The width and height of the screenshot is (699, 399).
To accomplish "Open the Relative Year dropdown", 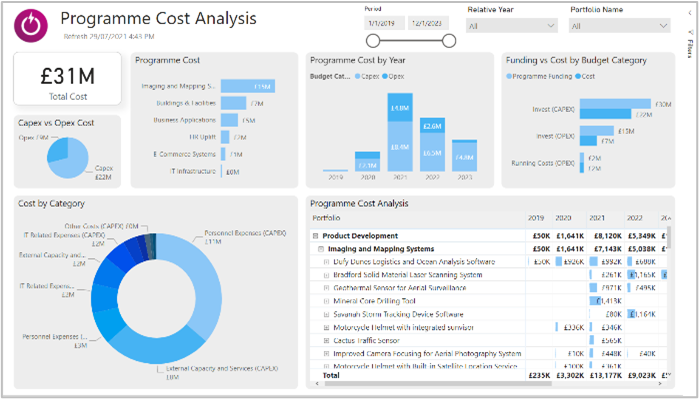I will 512,26.
